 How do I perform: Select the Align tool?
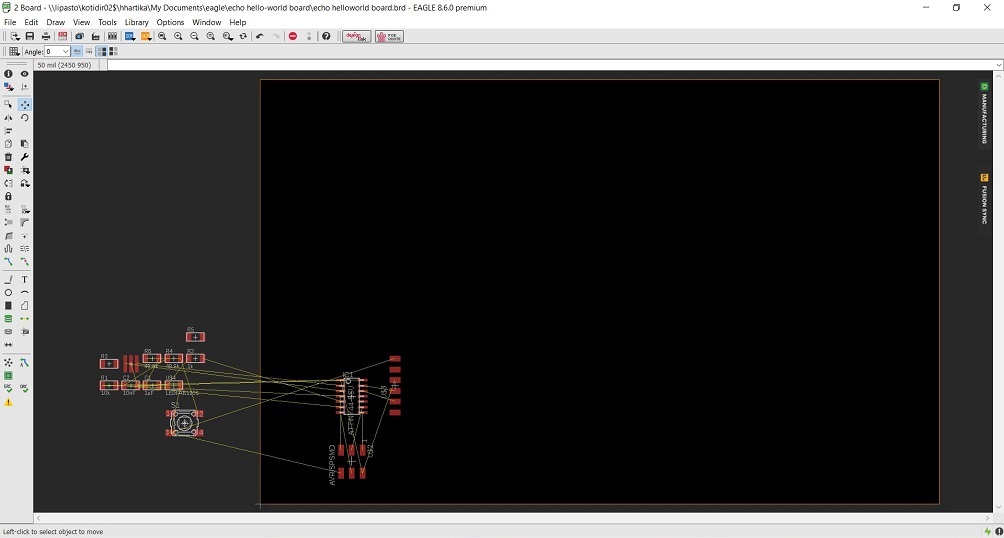(8, 131)
